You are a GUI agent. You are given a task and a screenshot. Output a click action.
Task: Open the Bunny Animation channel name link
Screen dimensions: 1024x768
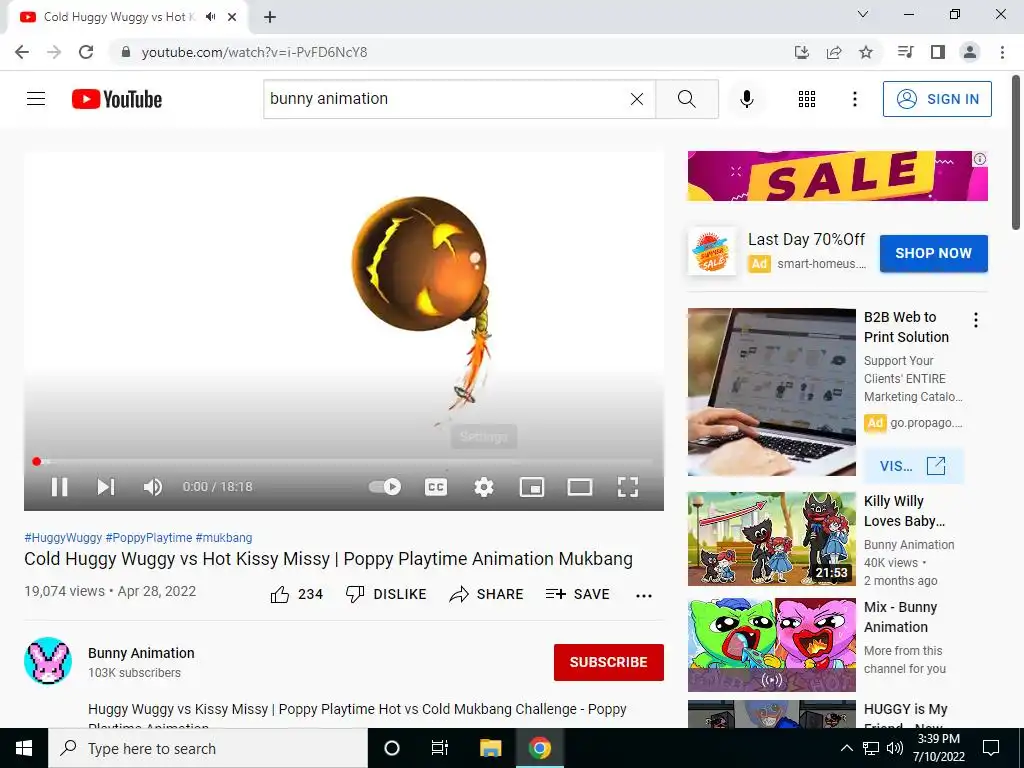tap(141, 653)
